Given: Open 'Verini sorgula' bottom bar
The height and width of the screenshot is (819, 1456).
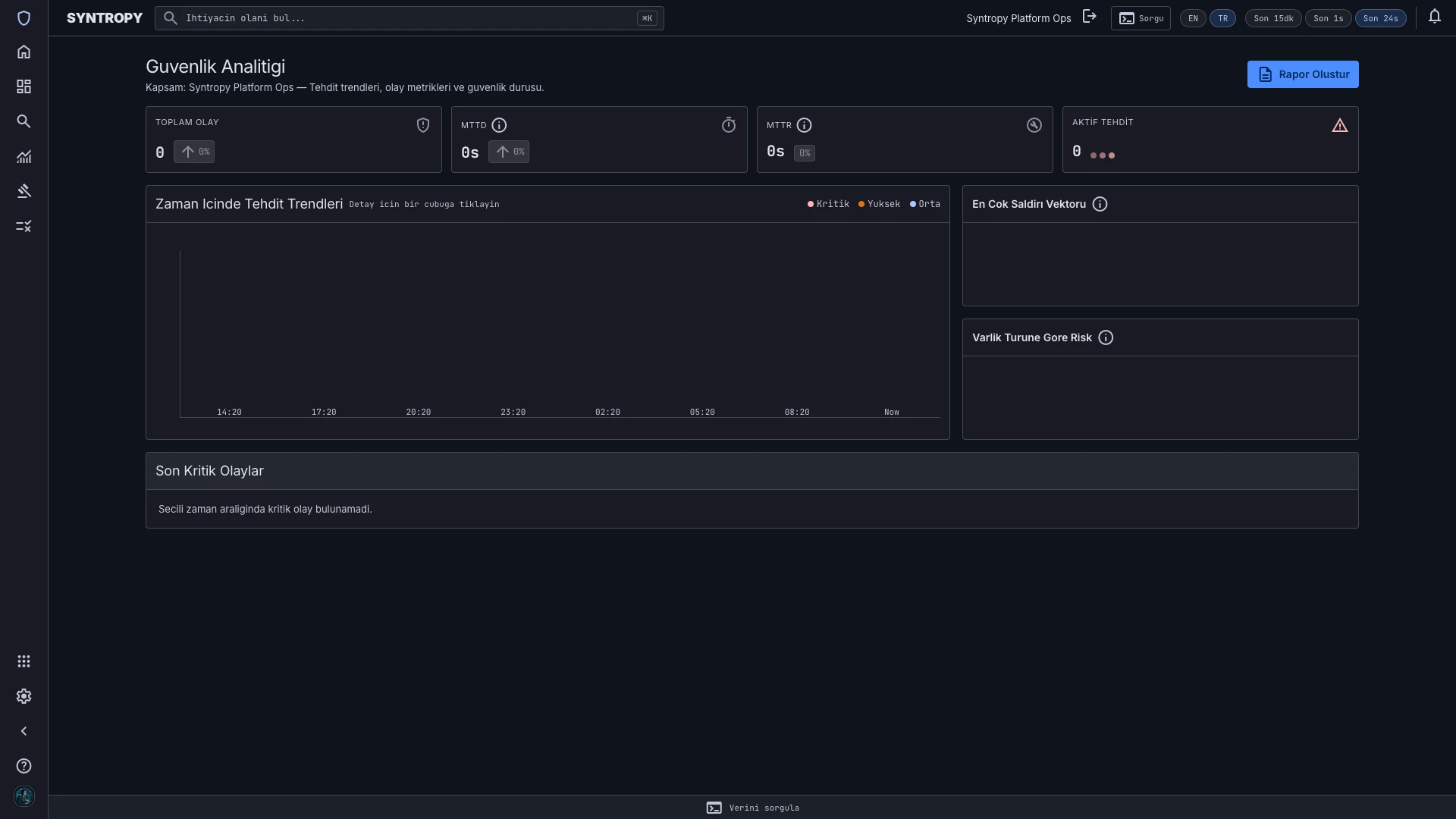Looking at the screenshot, I should 752,808.
